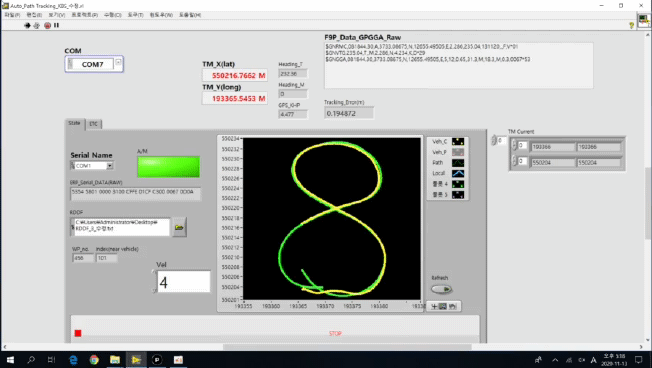Pause the VI with the pause icon
The height and width of the screenshot is (368, 652).
[57, 25]
